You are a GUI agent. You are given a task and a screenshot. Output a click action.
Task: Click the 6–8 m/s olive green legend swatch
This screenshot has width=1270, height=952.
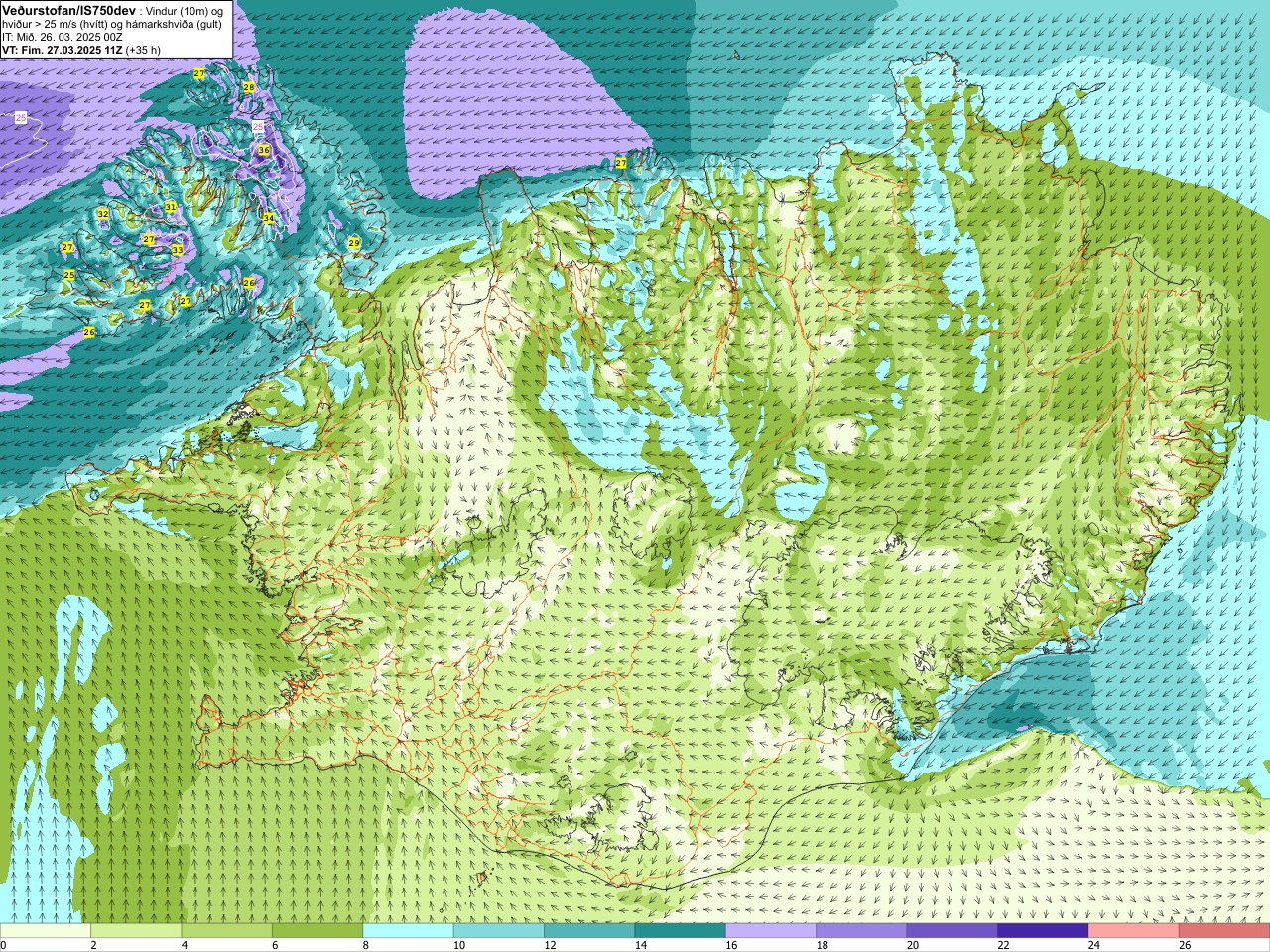click(317, 931)
